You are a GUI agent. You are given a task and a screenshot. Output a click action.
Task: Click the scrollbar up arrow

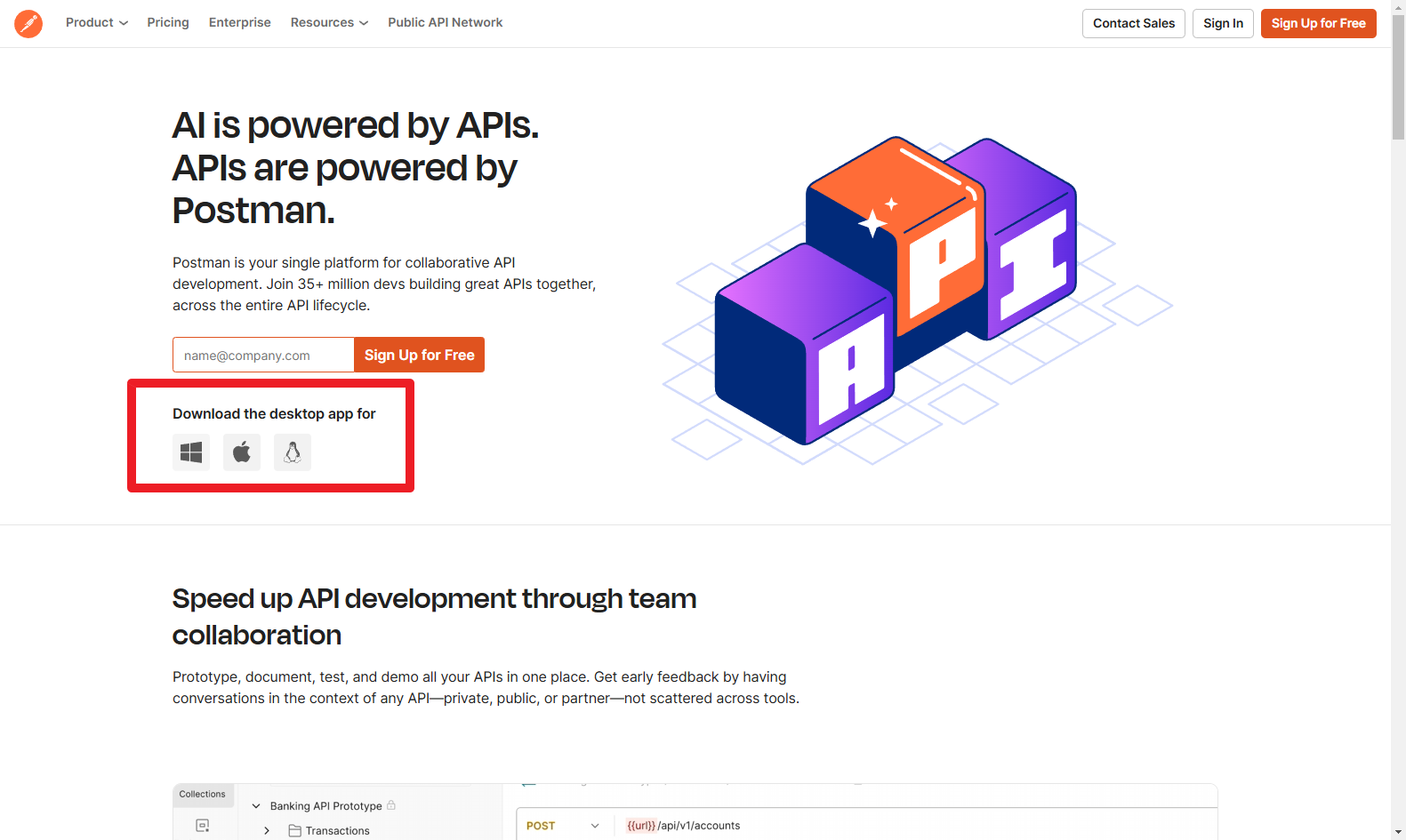point(1399,7)
